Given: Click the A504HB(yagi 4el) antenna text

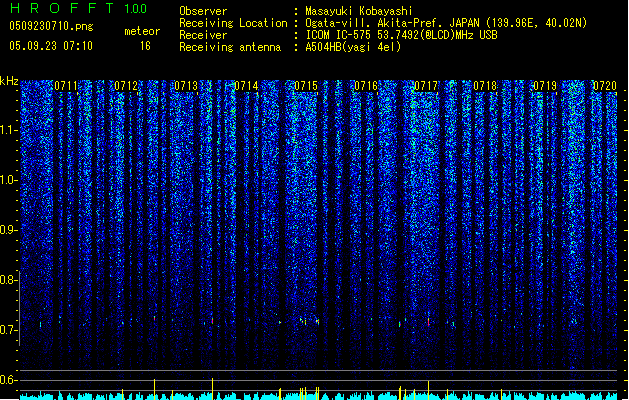Looking at the screenshot, I should 353,47.
